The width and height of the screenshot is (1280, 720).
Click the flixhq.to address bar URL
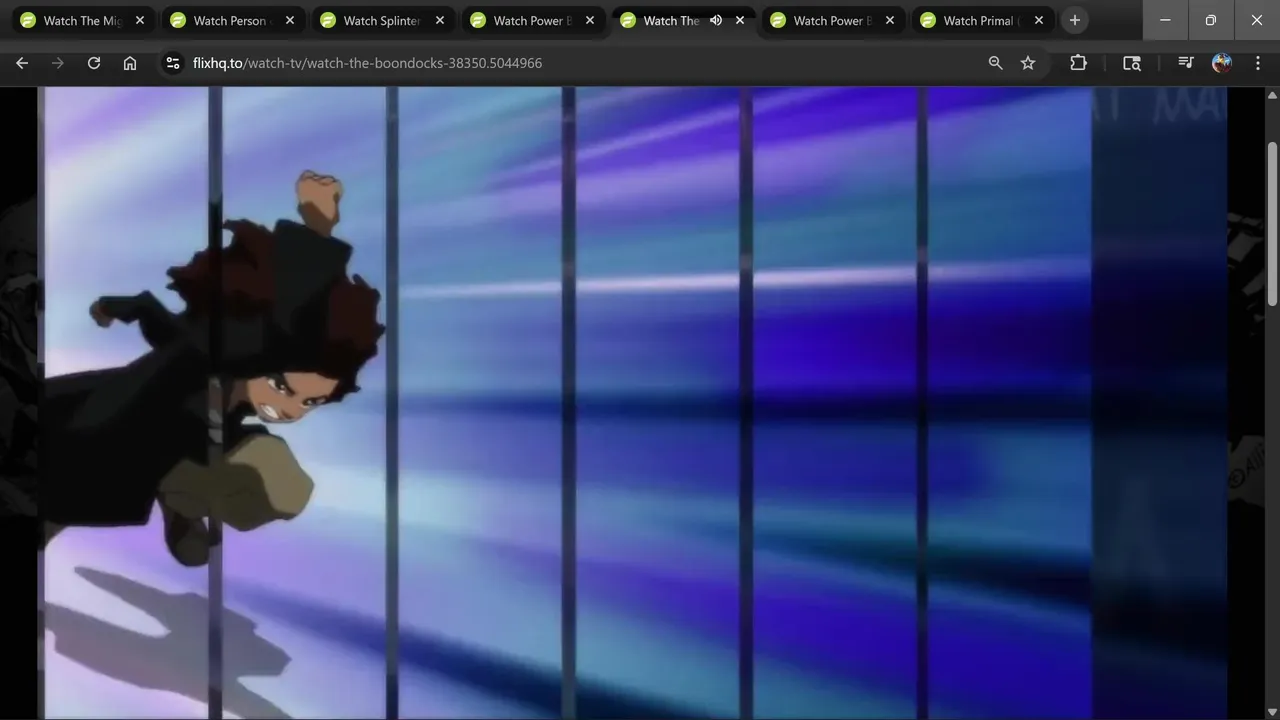367,63
